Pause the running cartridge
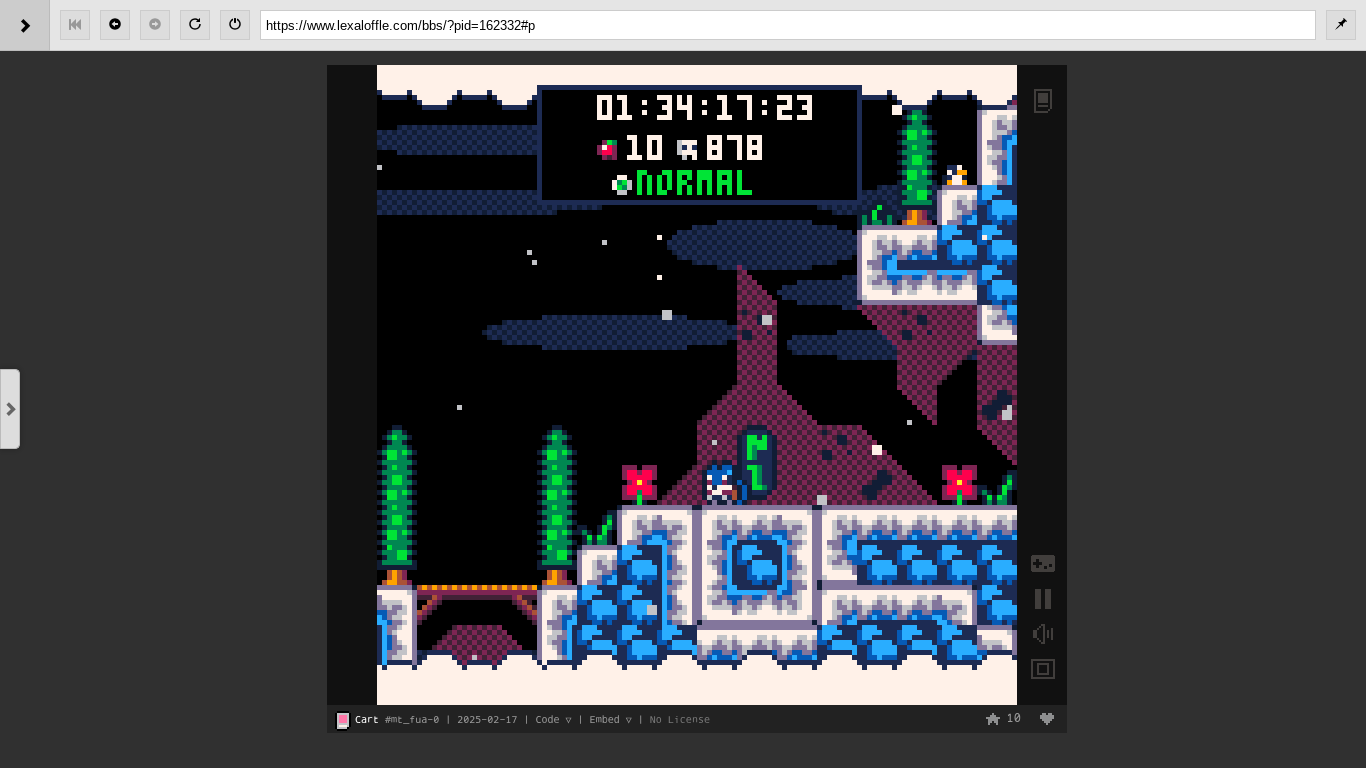Screen dimensions: 1366x768 (1043, 599)
